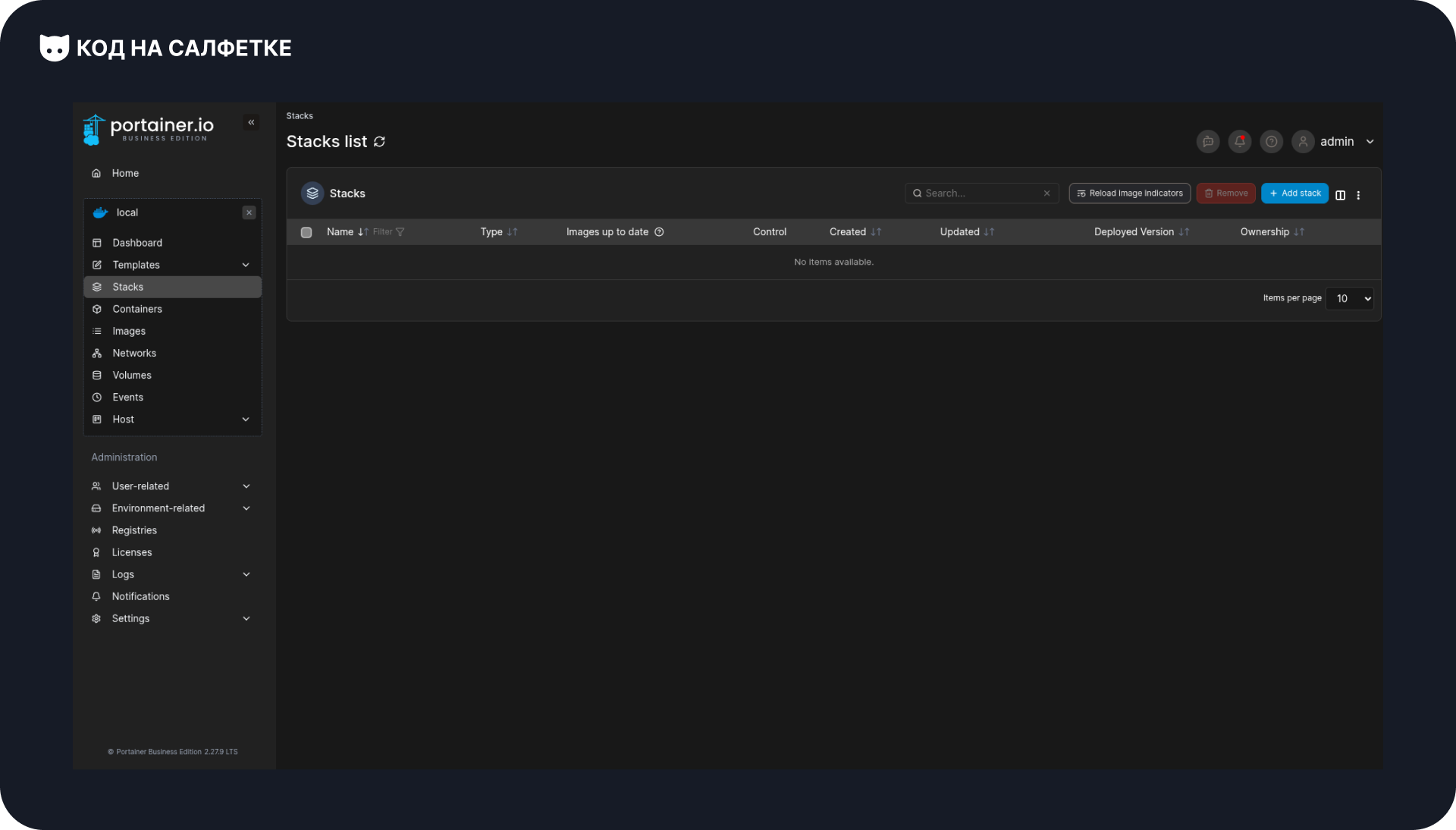The image size is (1456, 830).
Task: Expand the Settings submenu chevron
Action: 246,618
